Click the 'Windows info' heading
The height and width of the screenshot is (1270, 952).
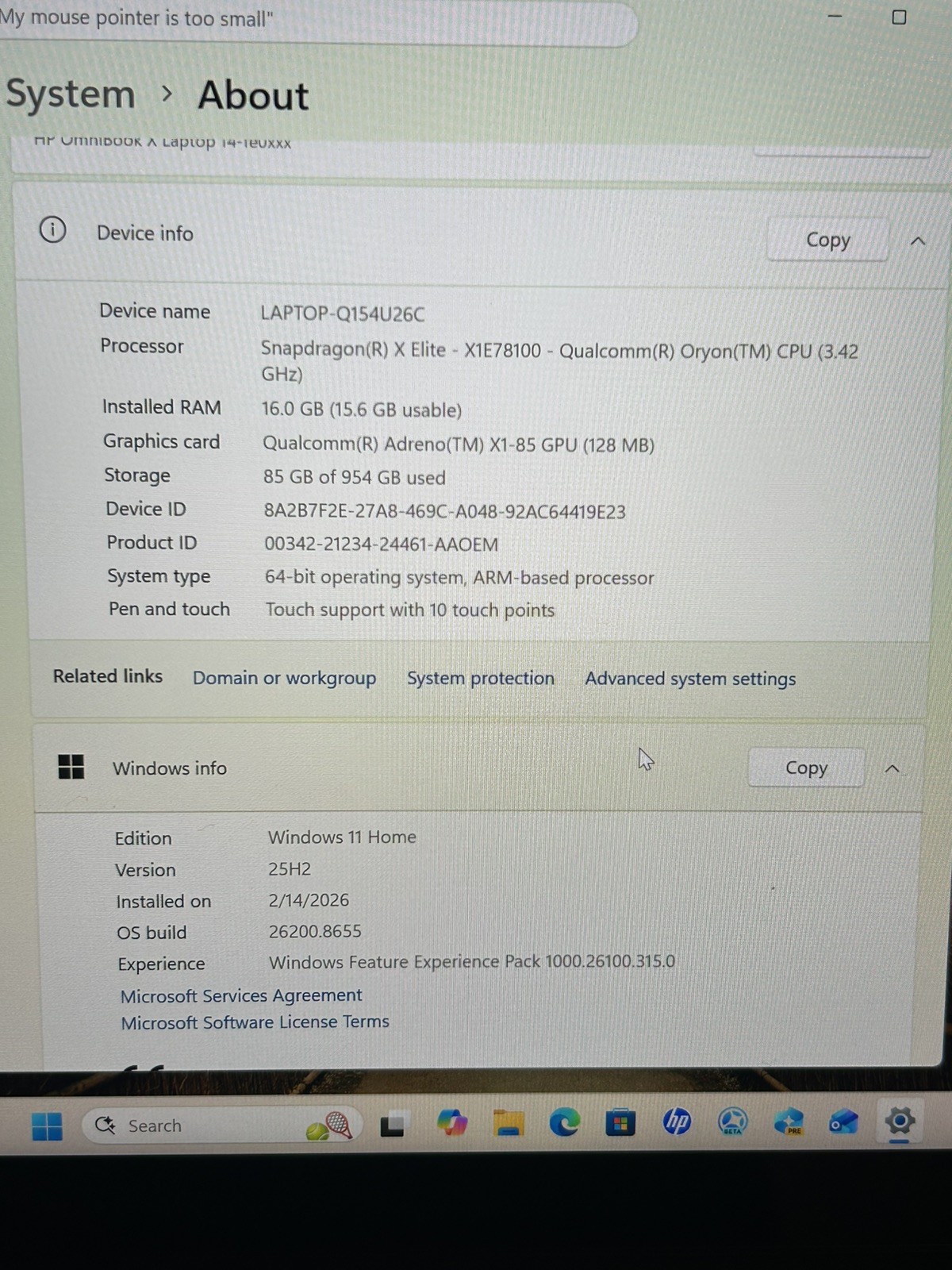pos(170,768)
